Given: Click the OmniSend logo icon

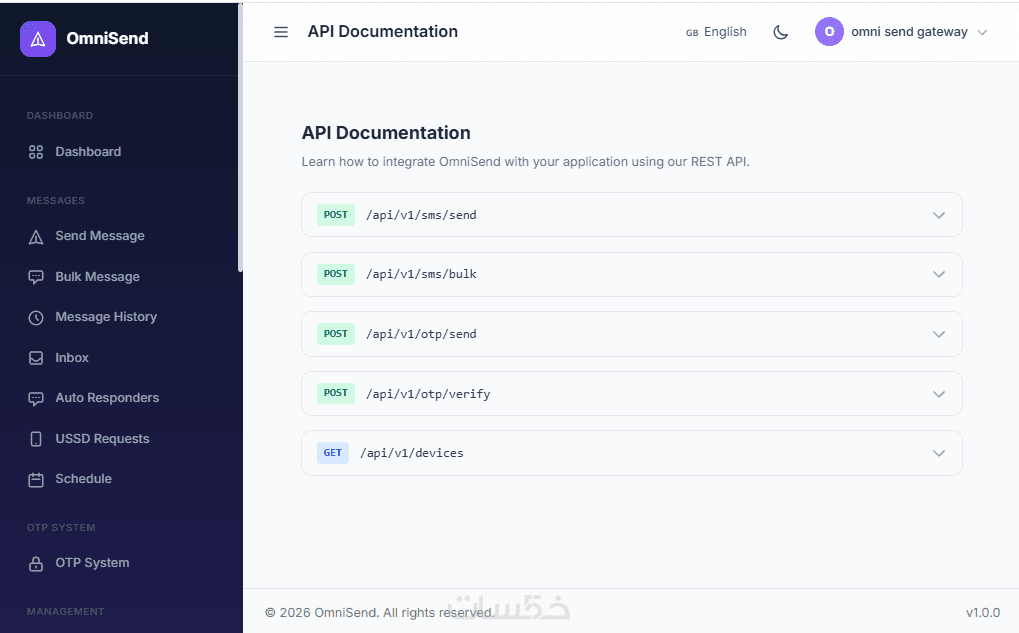Looking at the screenshot, I should tap(38, 38).
